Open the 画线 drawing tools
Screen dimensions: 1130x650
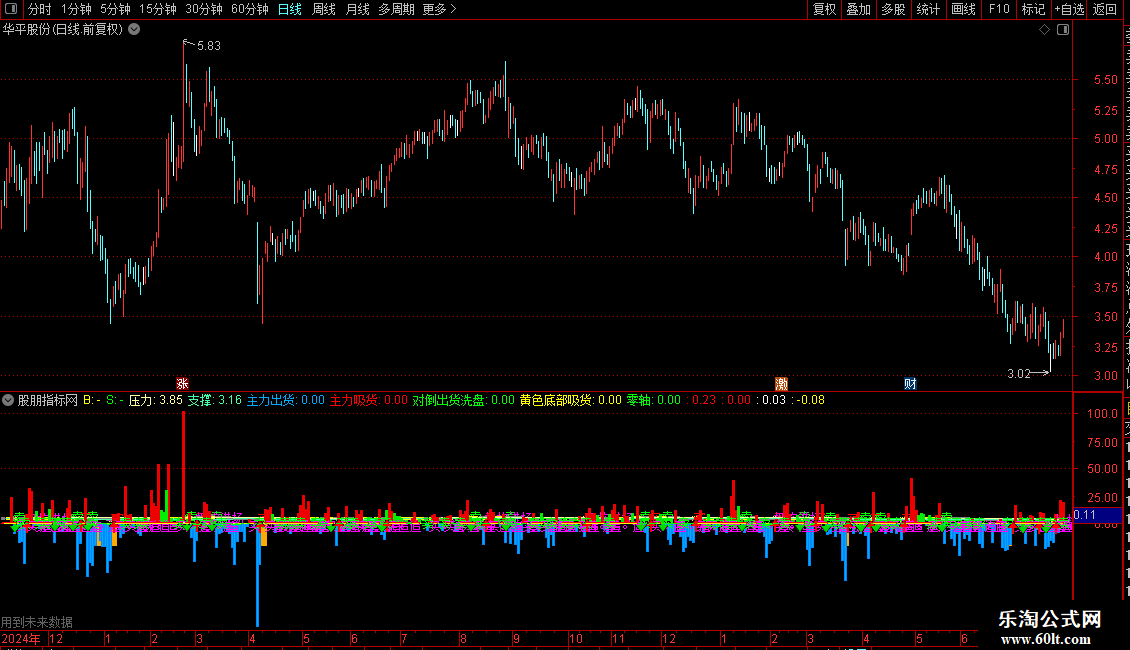[963, 9]
